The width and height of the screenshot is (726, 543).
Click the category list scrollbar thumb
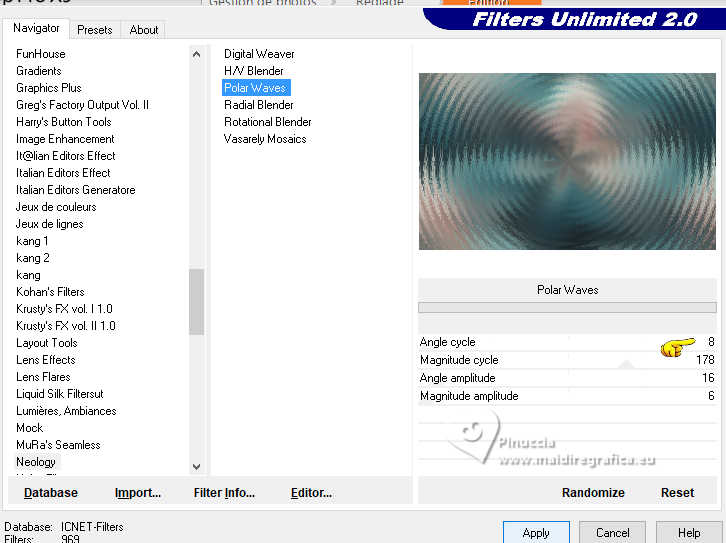[x=196, y=302]
